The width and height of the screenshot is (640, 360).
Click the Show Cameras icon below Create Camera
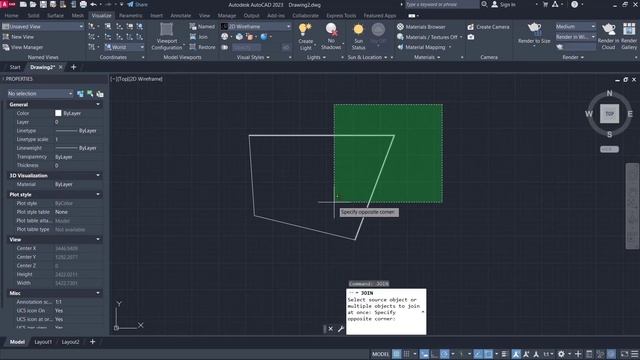pos(471,37)
